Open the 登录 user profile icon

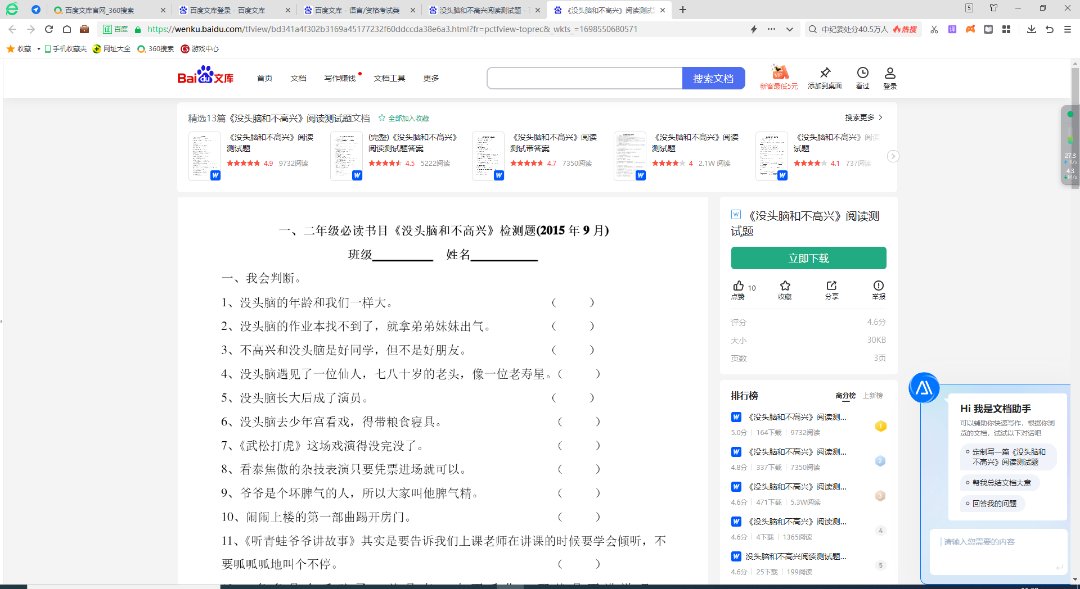(x=889, y=74)
